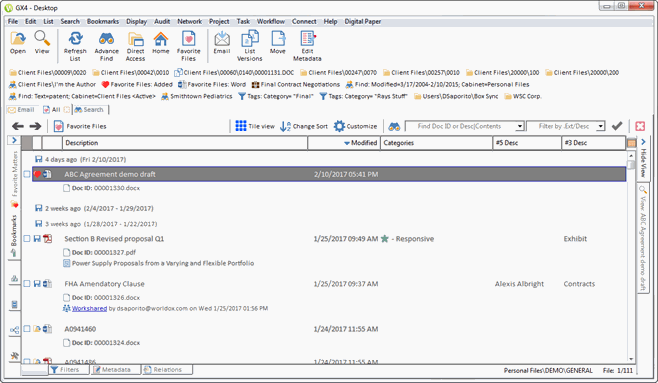This screenshot has width=658, height=383.
Task: Click the heart icon in left sidebar
Action: [14, 204]
